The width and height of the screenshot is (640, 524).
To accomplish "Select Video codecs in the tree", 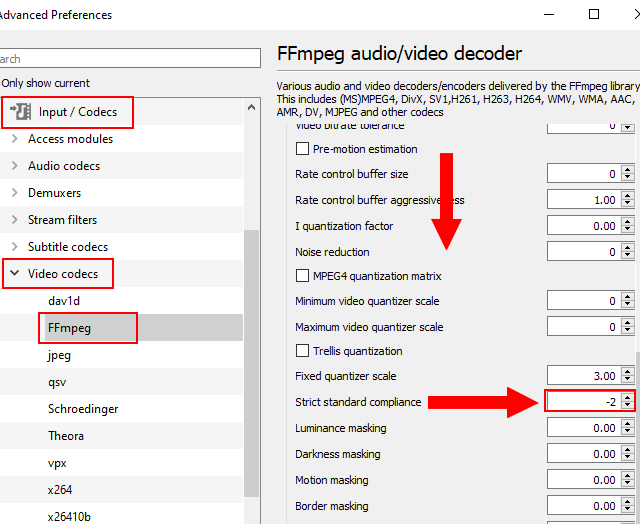I will [63, 273].
